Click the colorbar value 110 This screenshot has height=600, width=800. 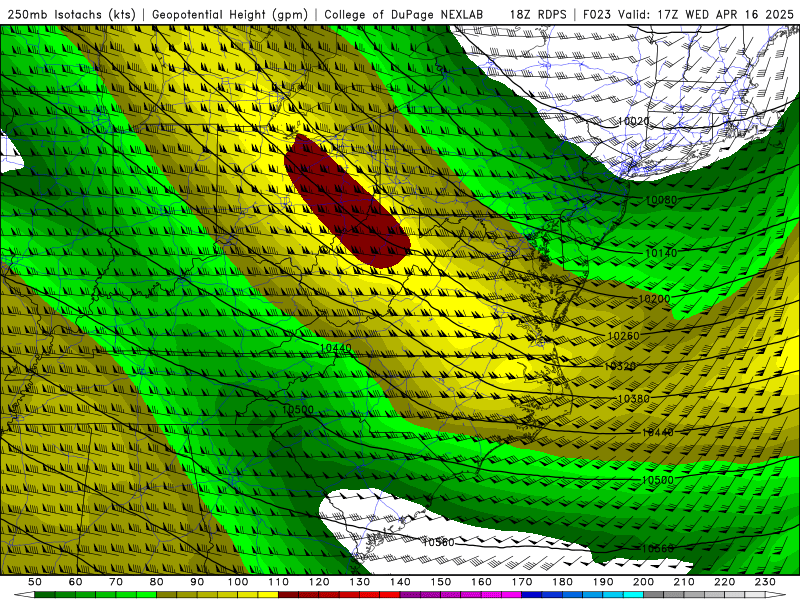point(279,582)
